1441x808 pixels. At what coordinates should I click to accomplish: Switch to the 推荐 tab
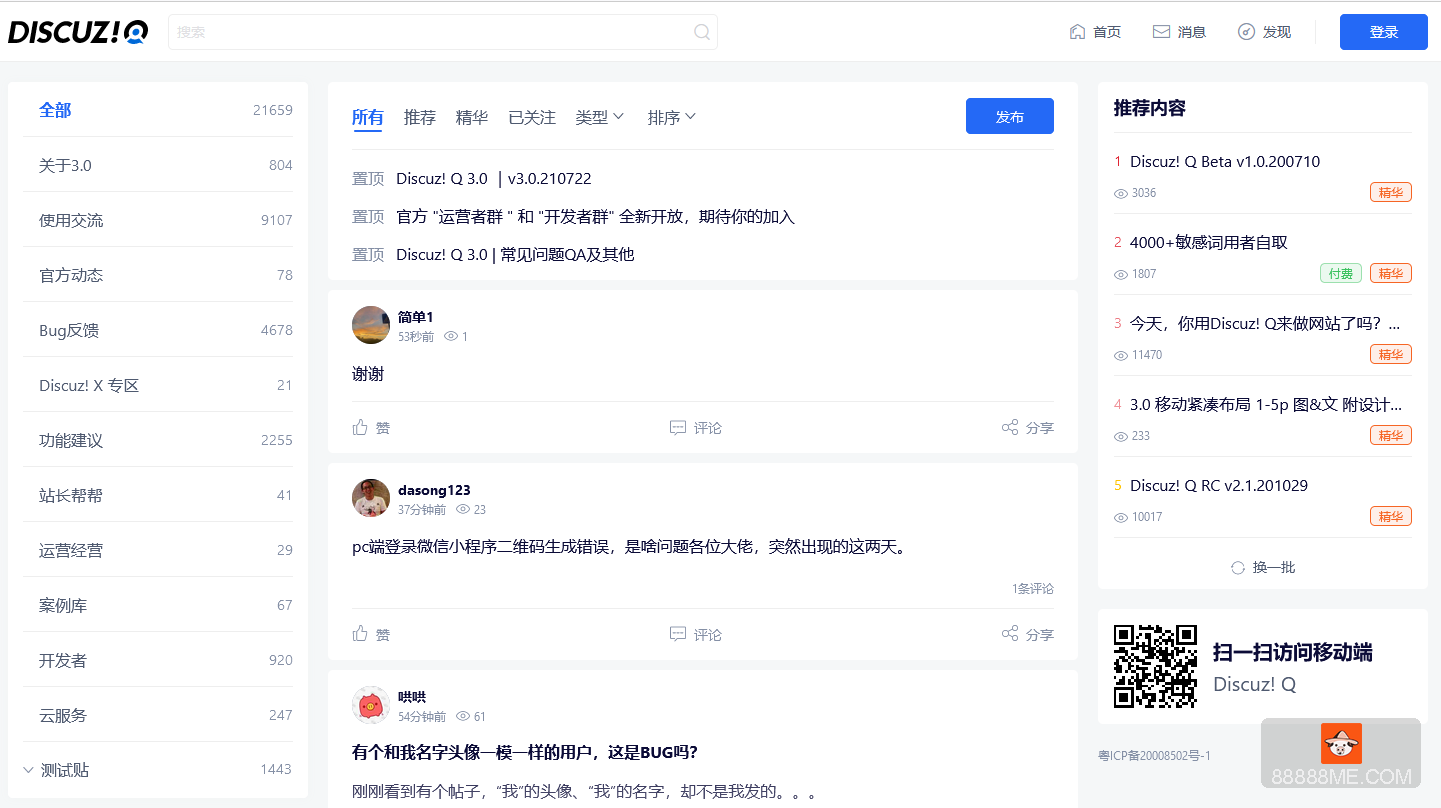coord(420,117)
